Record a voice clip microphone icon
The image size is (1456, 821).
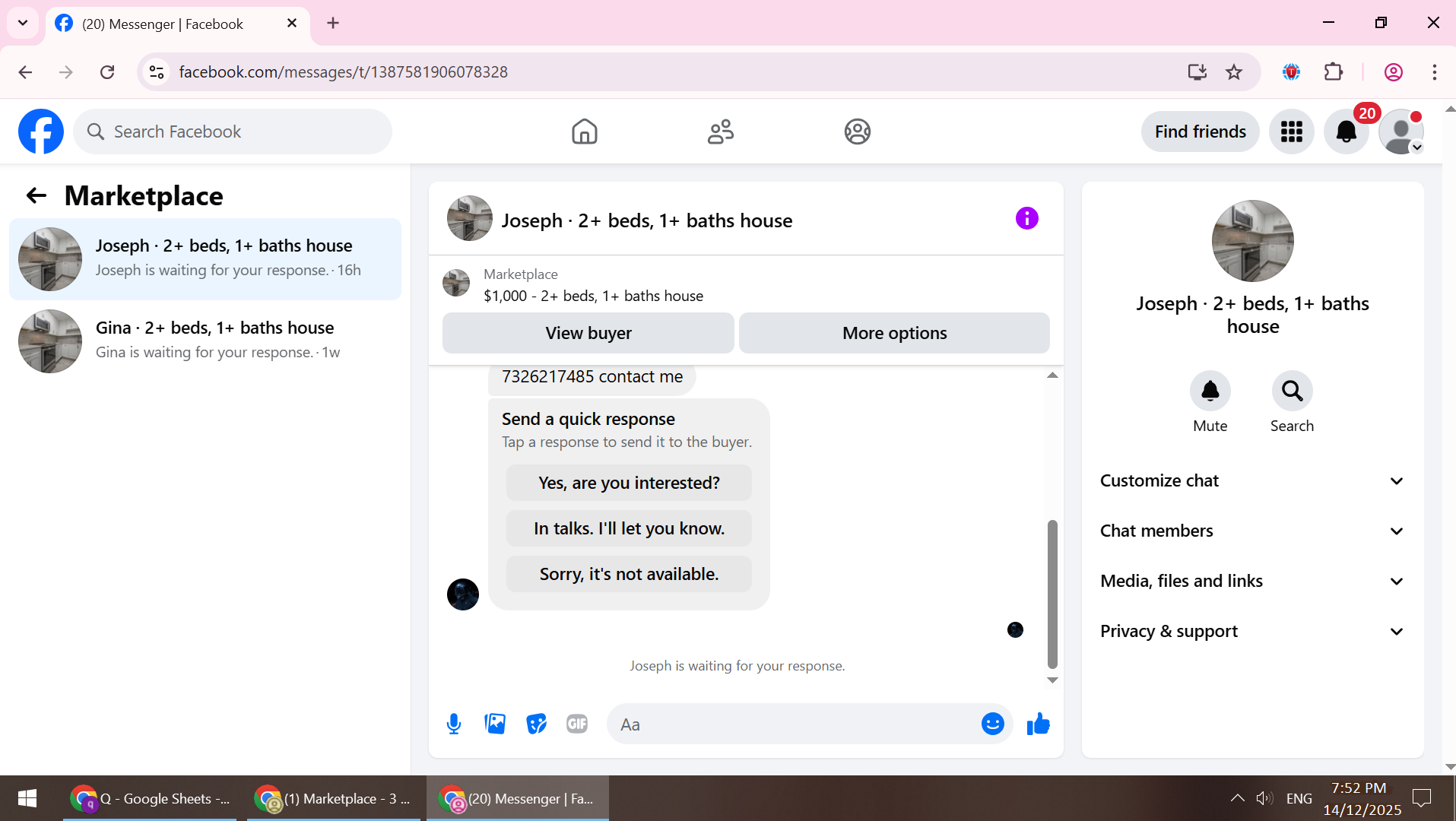click(454, 724)
